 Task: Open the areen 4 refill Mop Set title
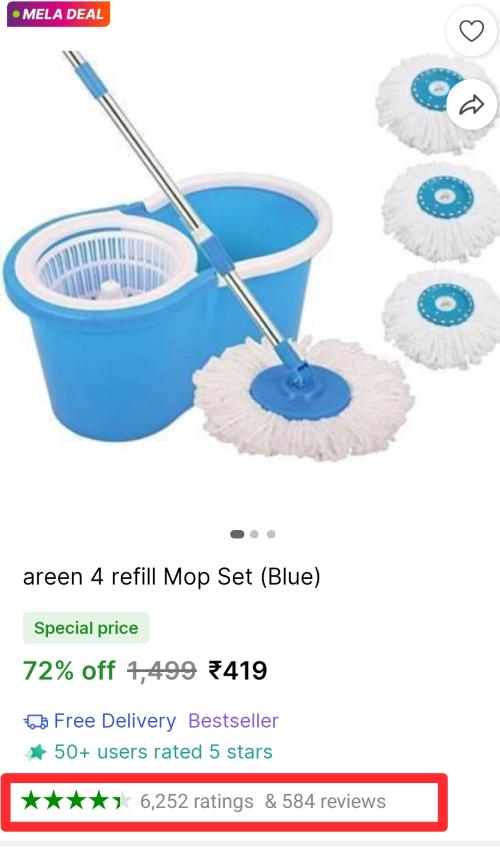pos(172,577)
